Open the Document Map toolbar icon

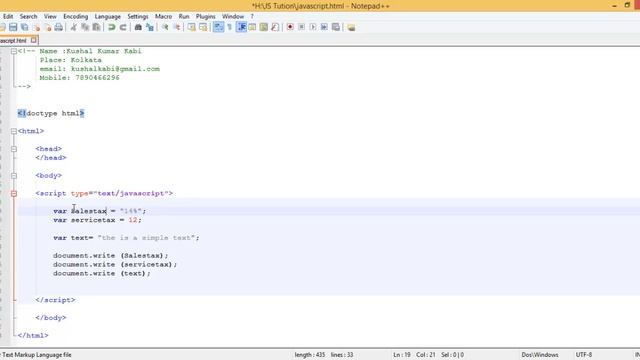point(264,27)
